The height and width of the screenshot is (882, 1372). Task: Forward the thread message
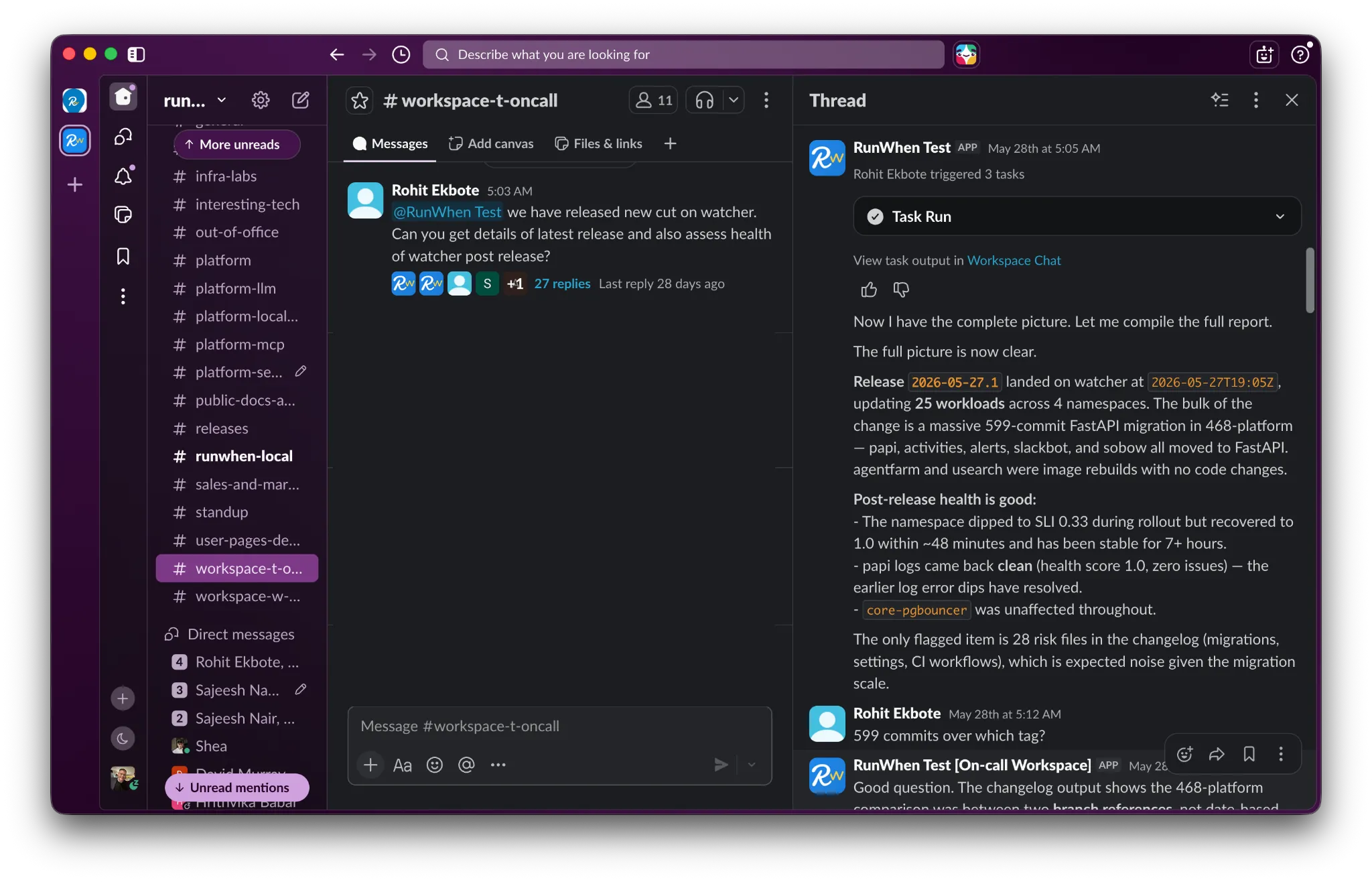pyautogui.click(x=1217, y=754)
